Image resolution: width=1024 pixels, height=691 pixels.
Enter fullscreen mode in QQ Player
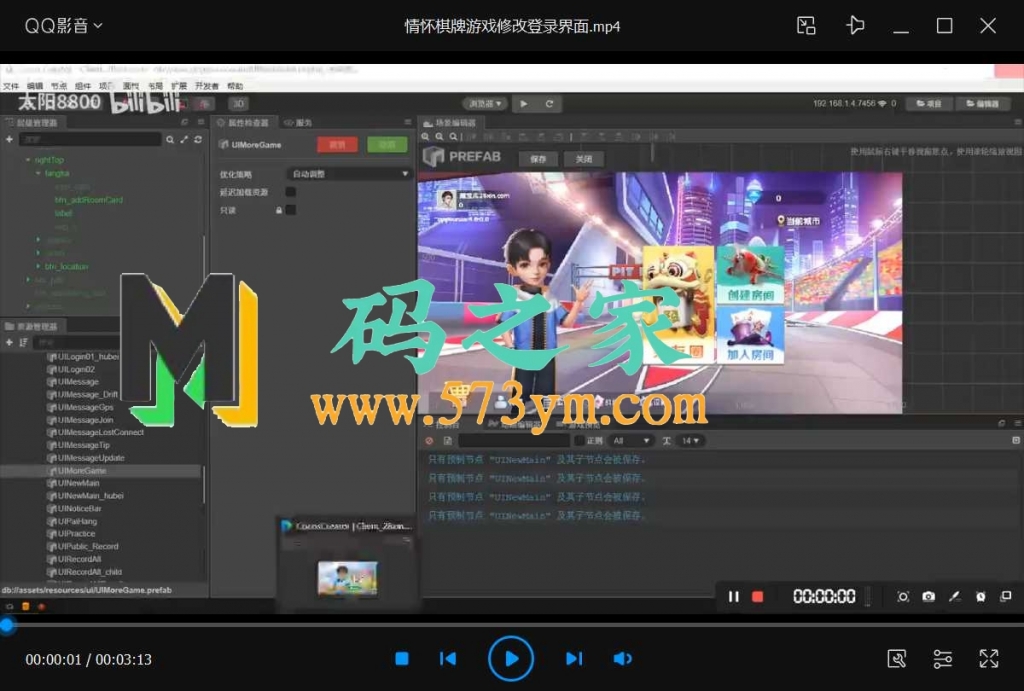click(x=989, y=658)
